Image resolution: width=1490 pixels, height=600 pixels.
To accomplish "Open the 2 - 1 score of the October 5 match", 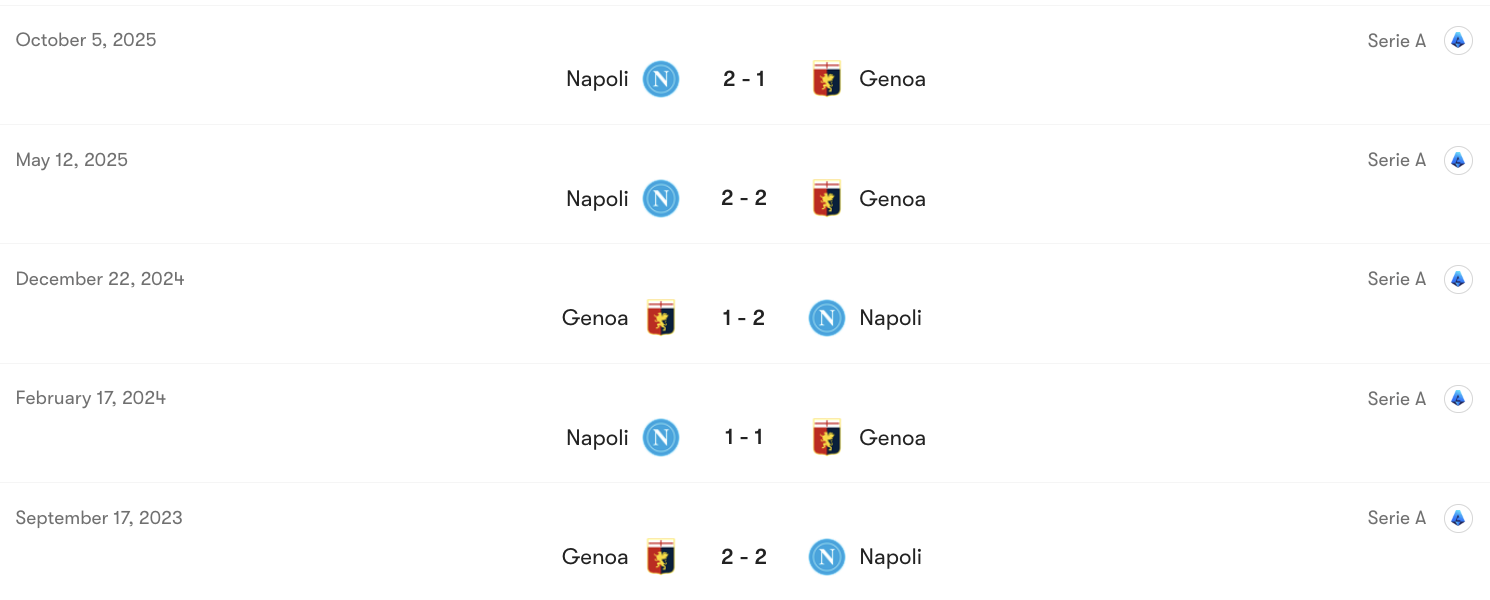I will click(744, 78).
